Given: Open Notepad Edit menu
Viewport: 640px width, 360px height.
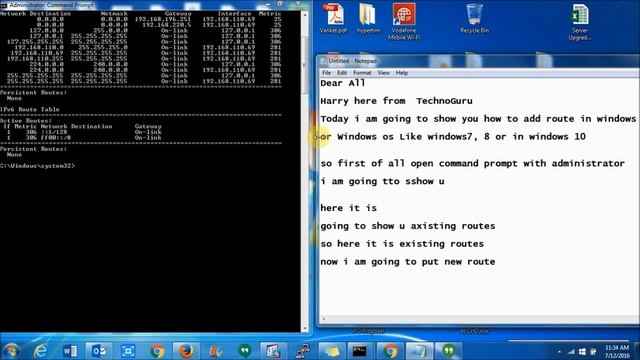Looking at the screenshot, I should click(342, 73).
